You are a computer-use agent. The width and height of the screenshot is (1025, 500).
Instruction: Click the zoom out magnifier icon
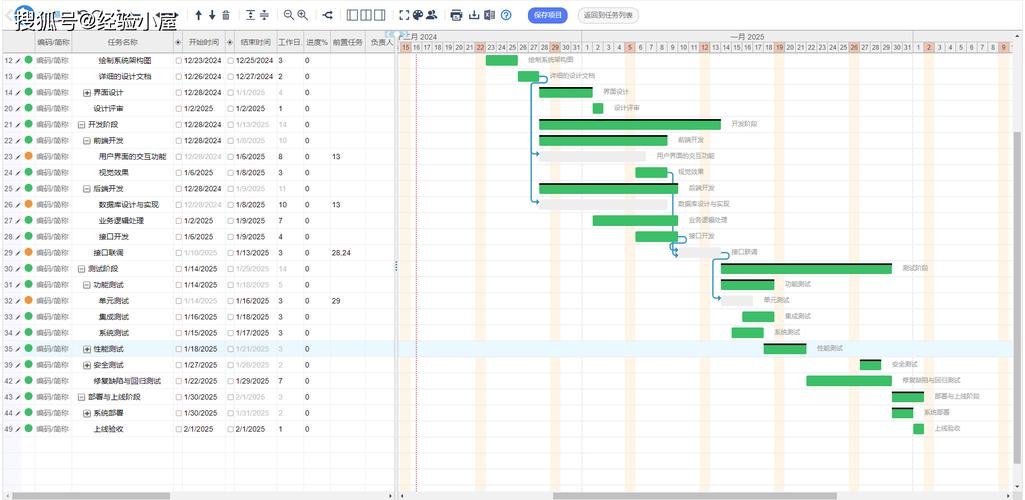point(288,15)
